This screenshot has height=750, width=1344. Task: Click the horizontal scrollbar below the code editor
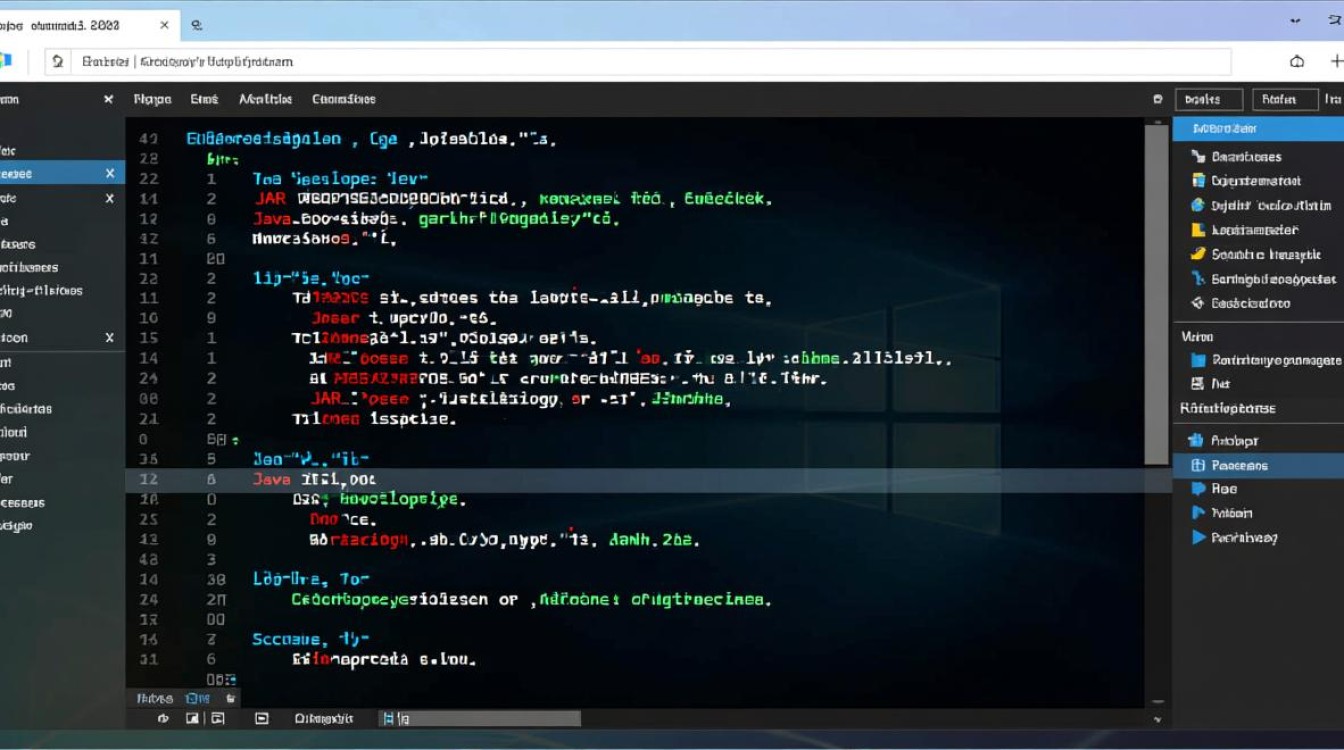click(x=480, y=718)
